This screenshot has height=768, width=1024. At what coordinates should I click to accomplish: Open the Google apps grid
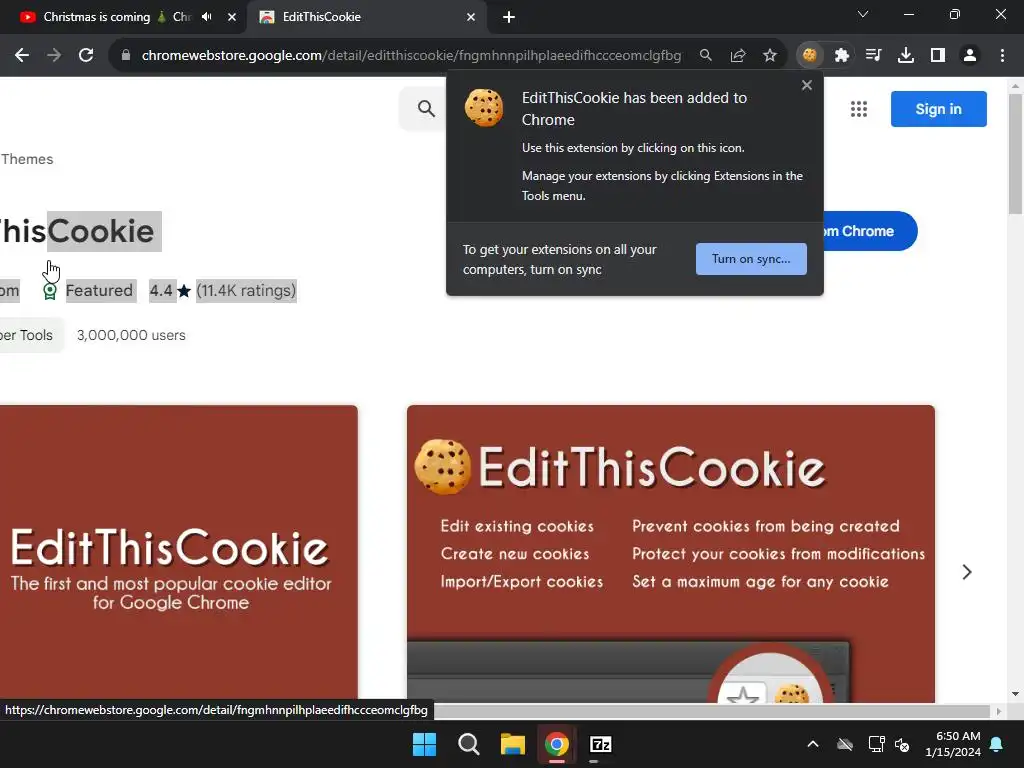click(x=859, y=109)
